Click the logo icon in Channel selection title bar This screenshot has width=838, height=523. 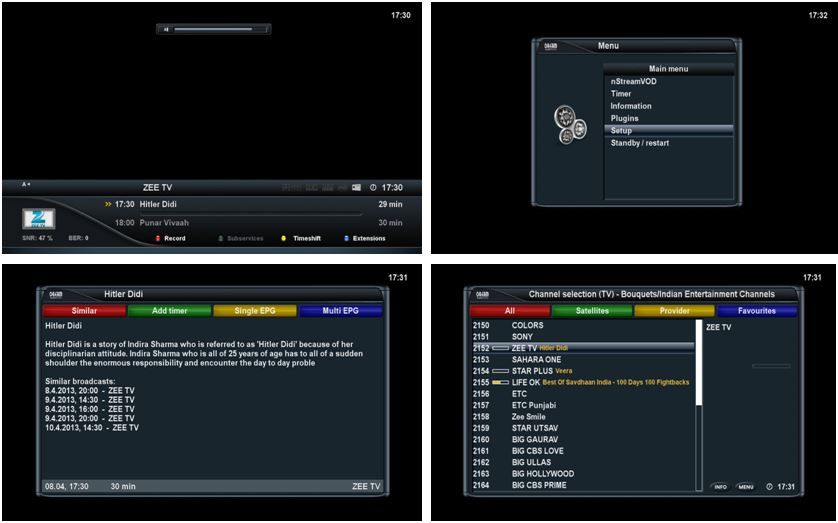[x=483, y=294]
